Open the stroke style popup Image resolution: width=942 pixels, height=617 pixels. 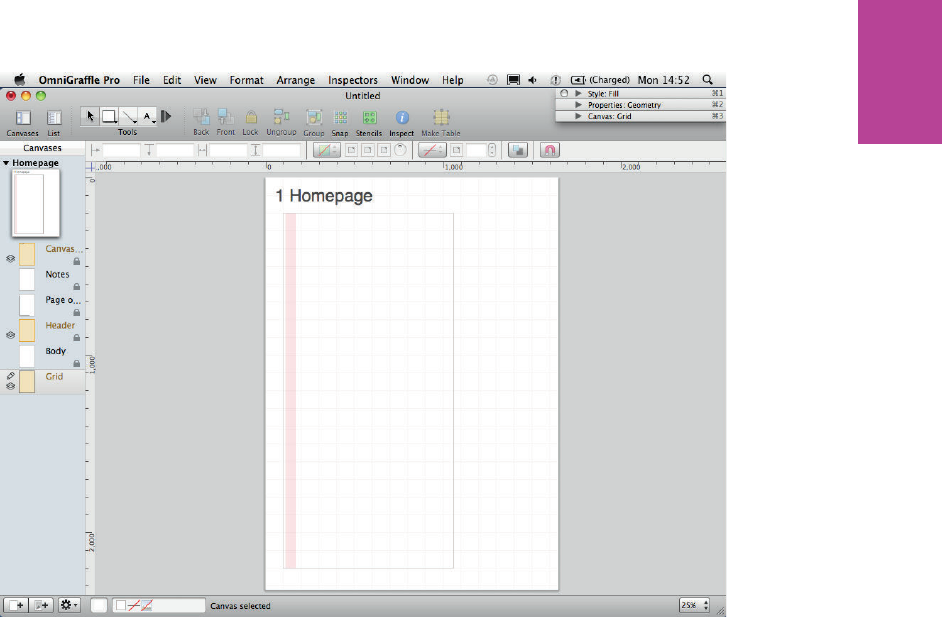[433, 150]
